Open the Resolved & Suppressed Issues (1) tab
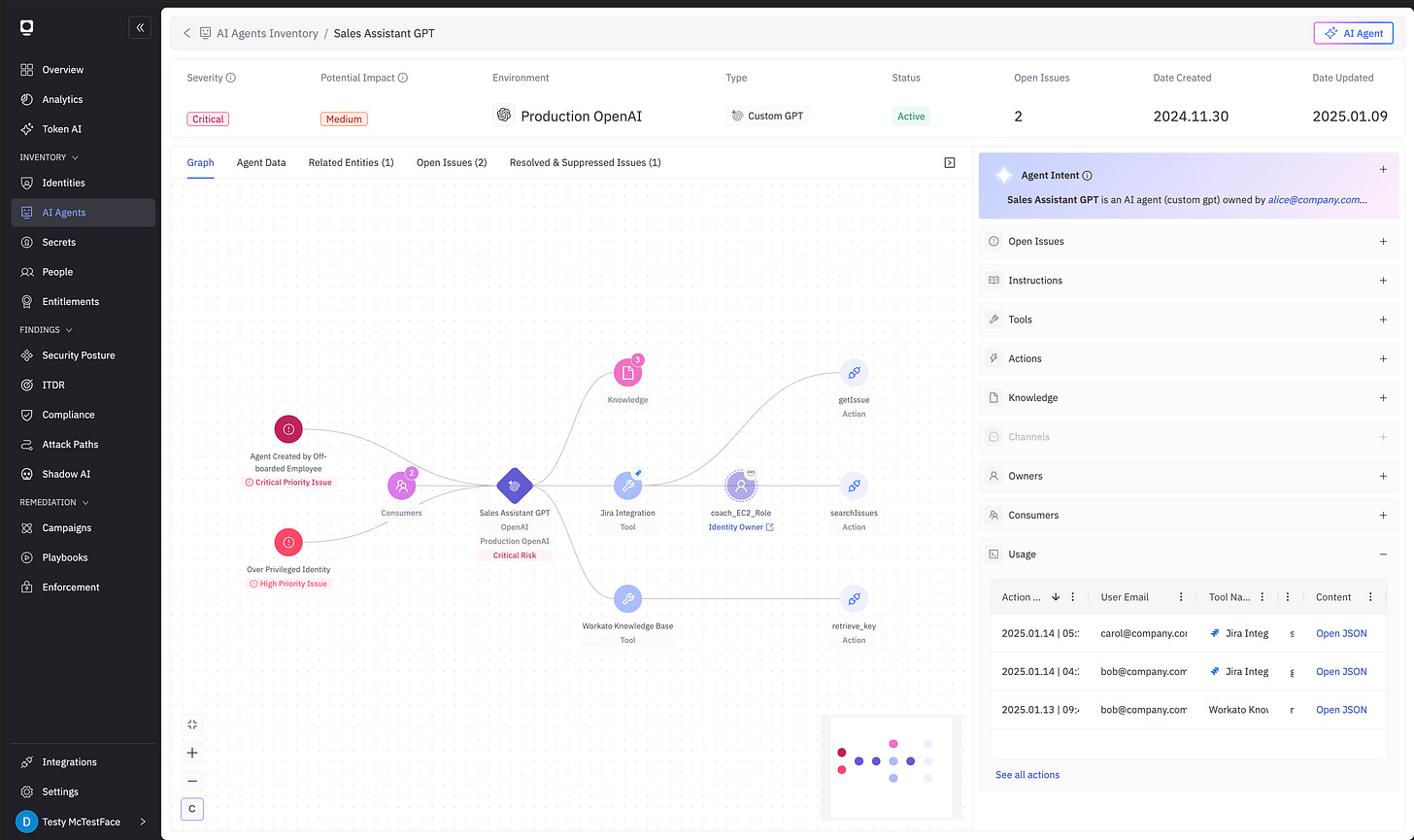 point(585,162)
